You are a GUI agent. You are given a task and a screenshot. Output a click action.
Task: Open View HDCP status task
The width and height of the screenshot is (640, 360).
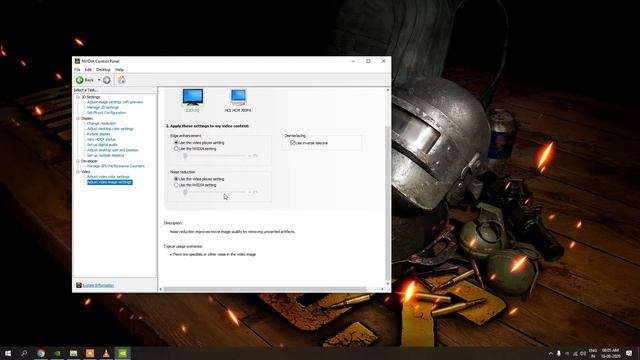click(101, 139)
